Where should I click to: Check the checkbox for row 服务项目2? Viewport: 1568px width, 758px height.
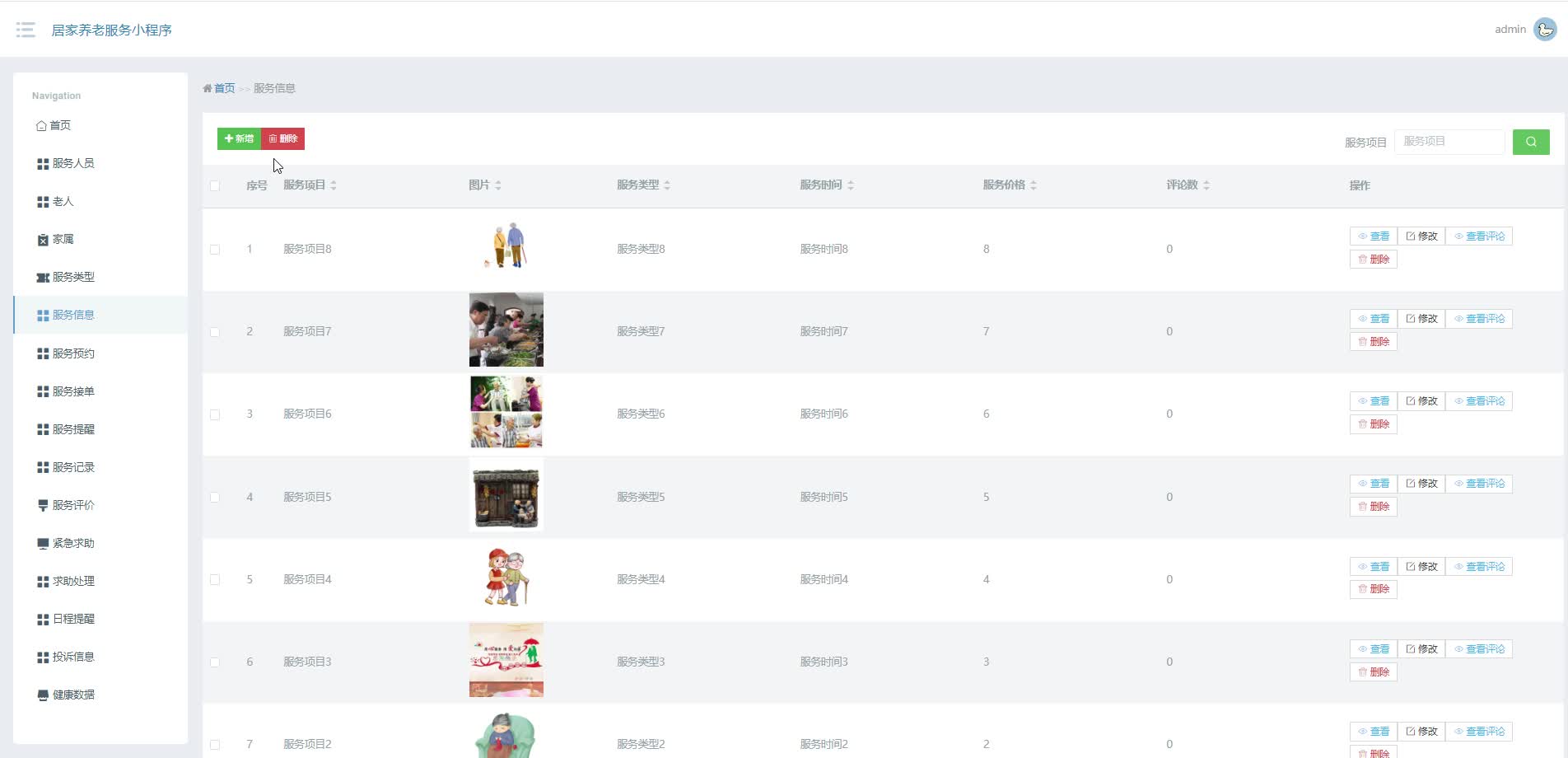tap(215, 745)
